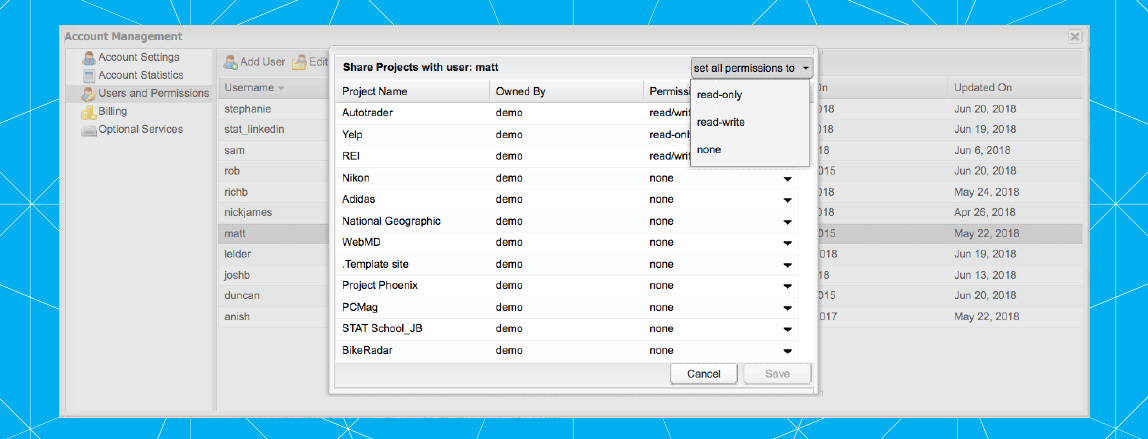The width and height of the screenshot is (1148, 439).
Task: Click the Billing coins icon
Action: point(89,111)
